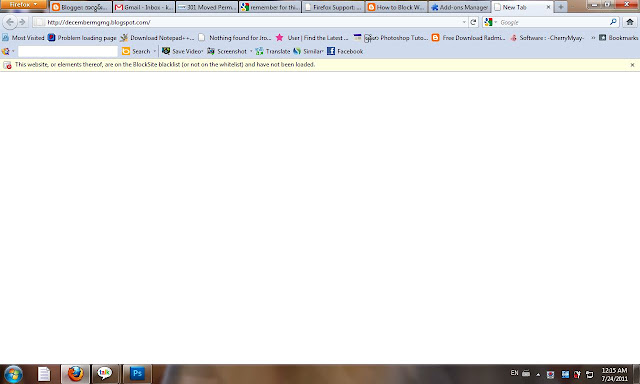
Task: Click the URL address bar
Action: pos(249,22)
